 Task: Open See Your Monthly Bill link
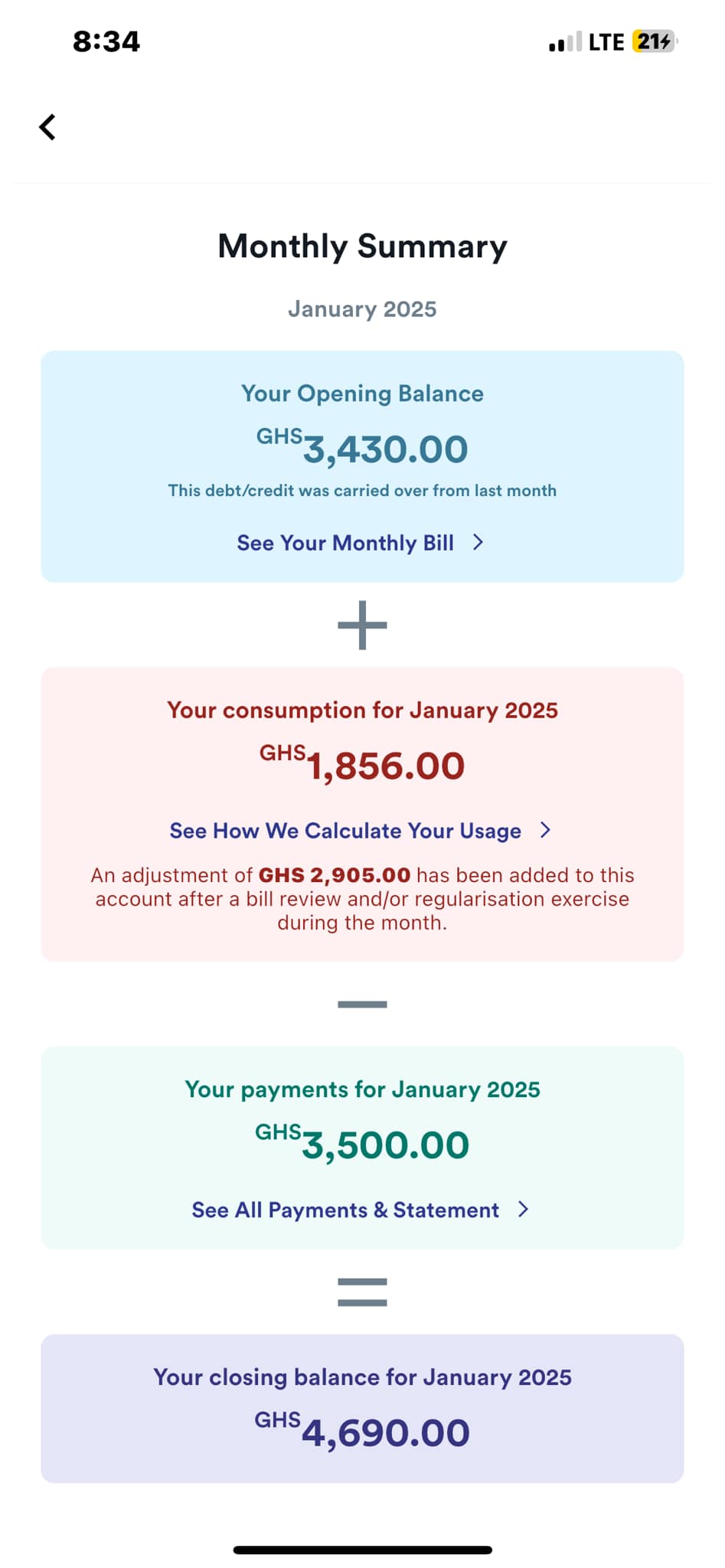click(x=345, y=543)
